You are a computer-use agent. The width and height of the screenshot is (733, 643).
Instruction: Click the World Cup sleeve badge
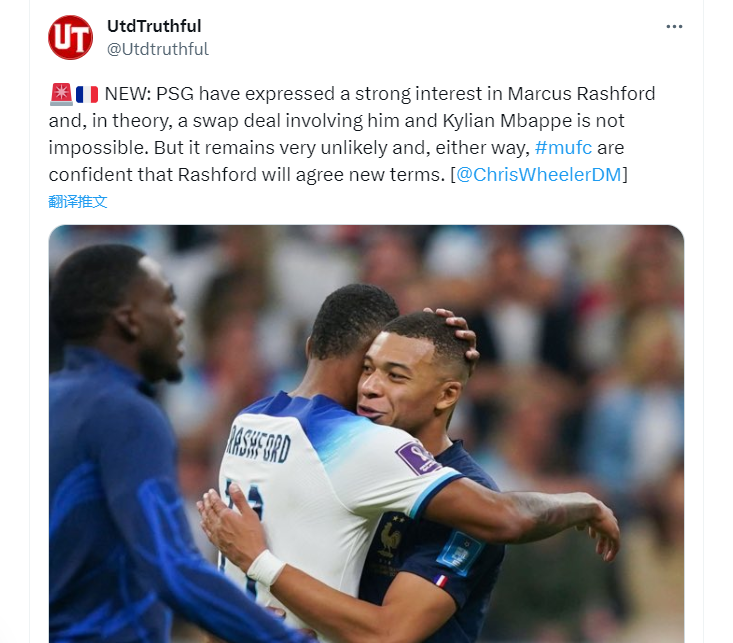click(417, 458)
